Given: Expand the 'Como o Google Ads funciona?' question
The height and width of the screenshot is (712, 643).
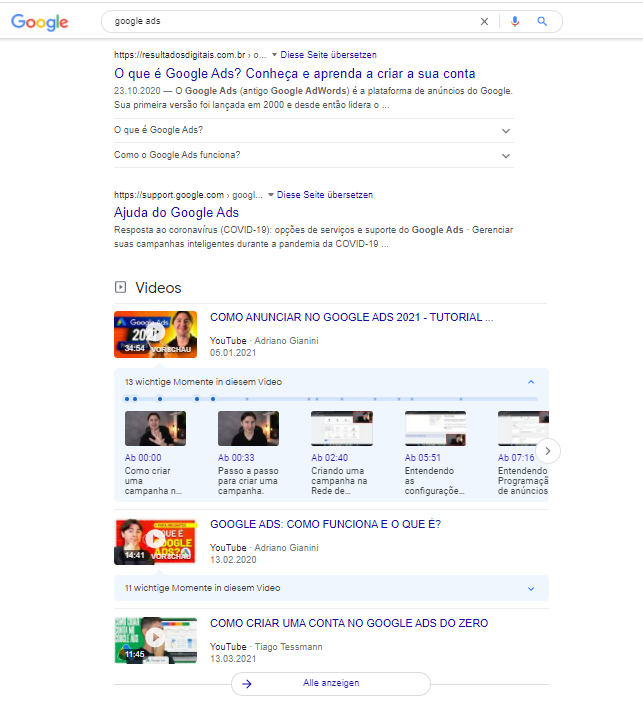Looking at the screenshot, I should tap(313, 155).
